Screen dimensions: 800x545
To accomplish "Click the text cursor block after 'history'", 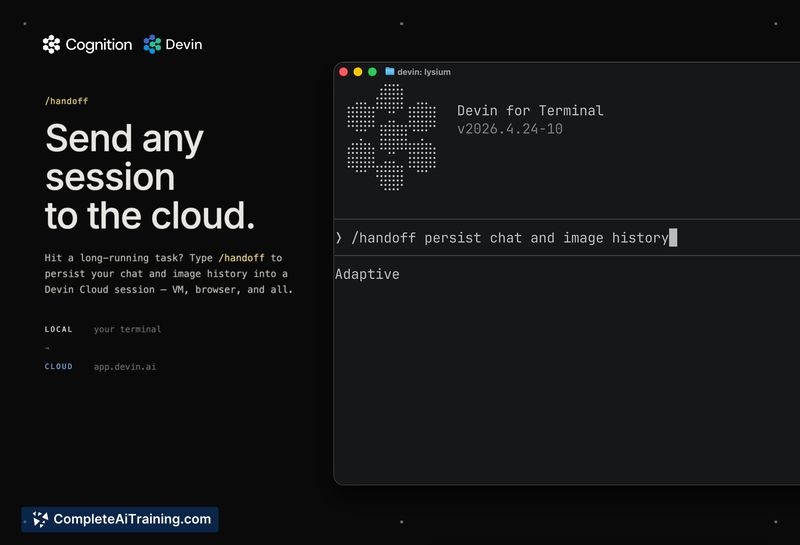I will pyautogui.click(x=673, y=238).
